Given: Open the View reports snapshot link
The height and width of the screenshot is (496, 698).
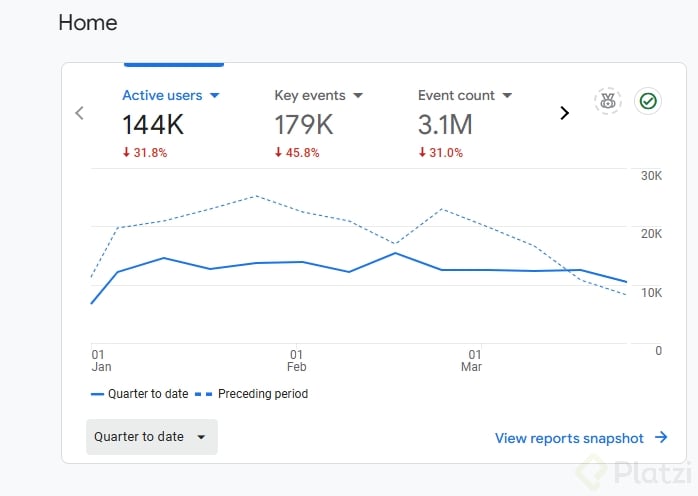Looking at the screenshot, I should click(x=569, y=438).
